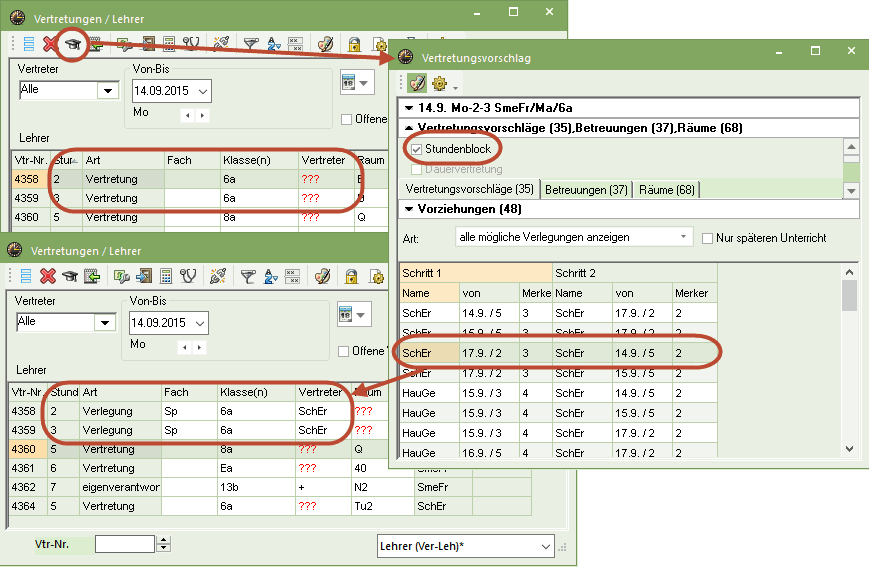Open graduation cap Vertretungsvorschlag icon in lower toolbar

click(70, 275)
